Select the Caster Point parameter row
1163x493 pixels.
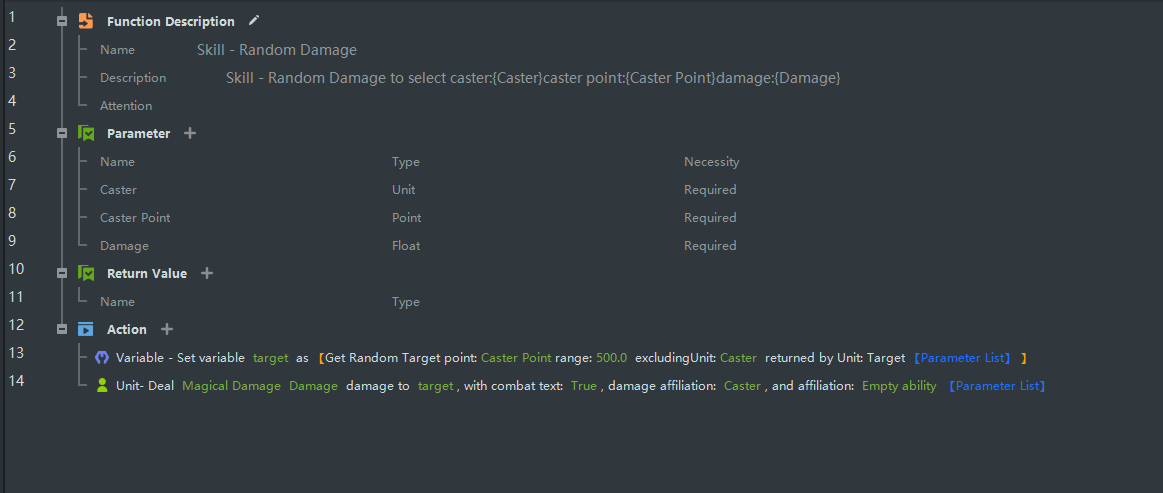point(135,218)
